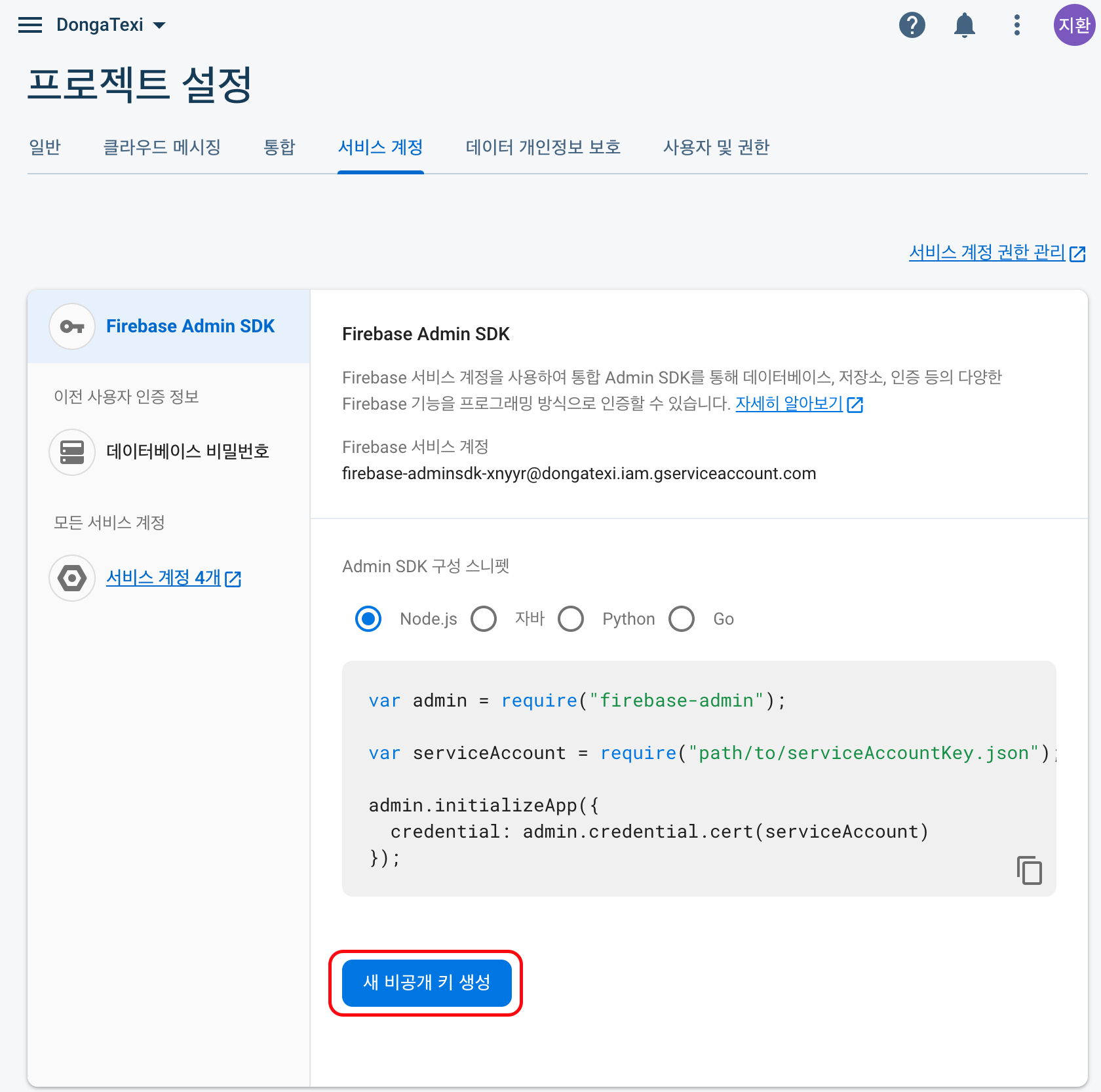The height and width of the screenshot is (1092, 1101).
Task: Select the Python radio button
Action: point(571,619)
